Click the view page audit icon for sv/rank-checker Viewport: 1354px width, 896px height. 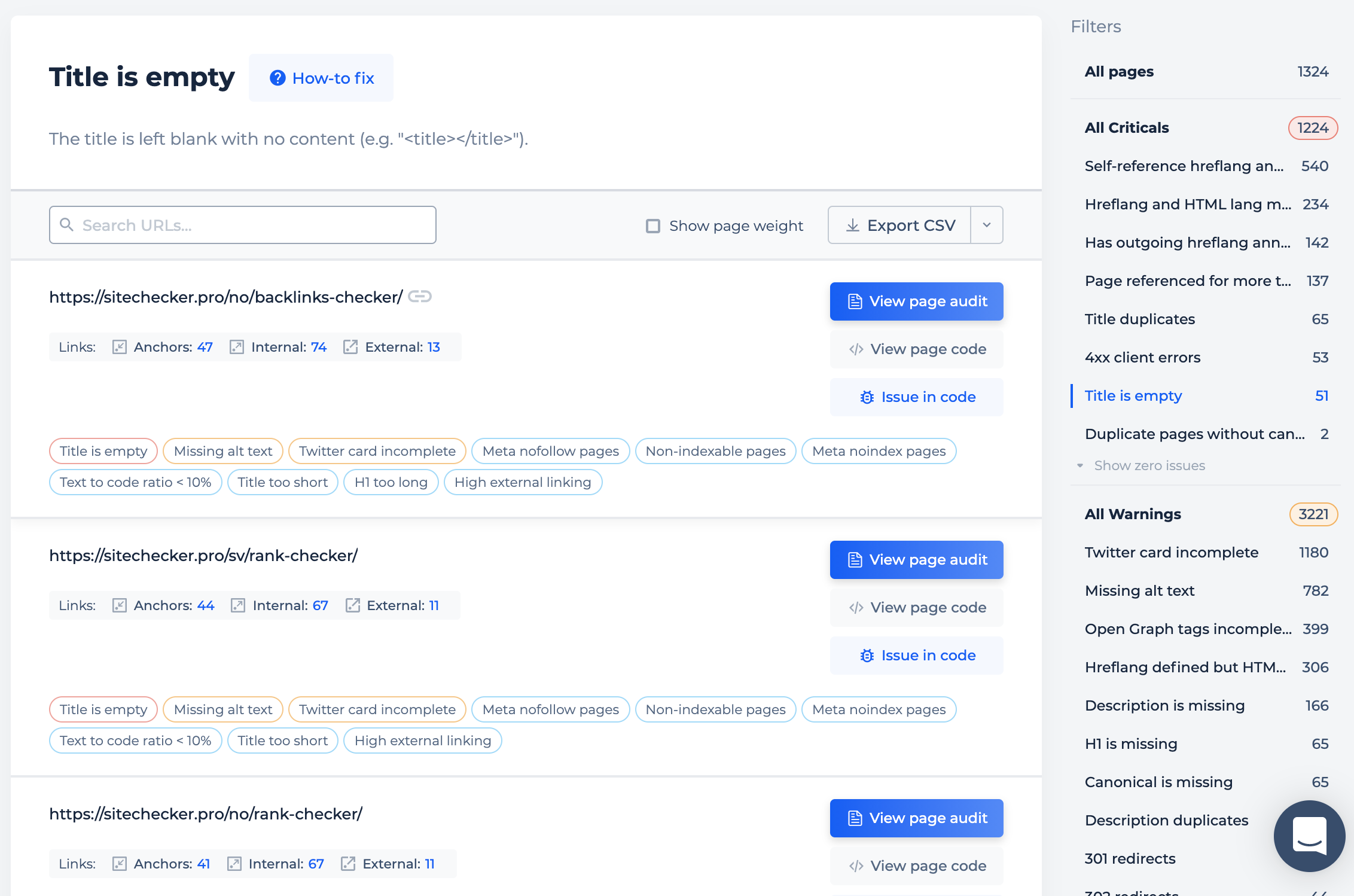(855, 559)
